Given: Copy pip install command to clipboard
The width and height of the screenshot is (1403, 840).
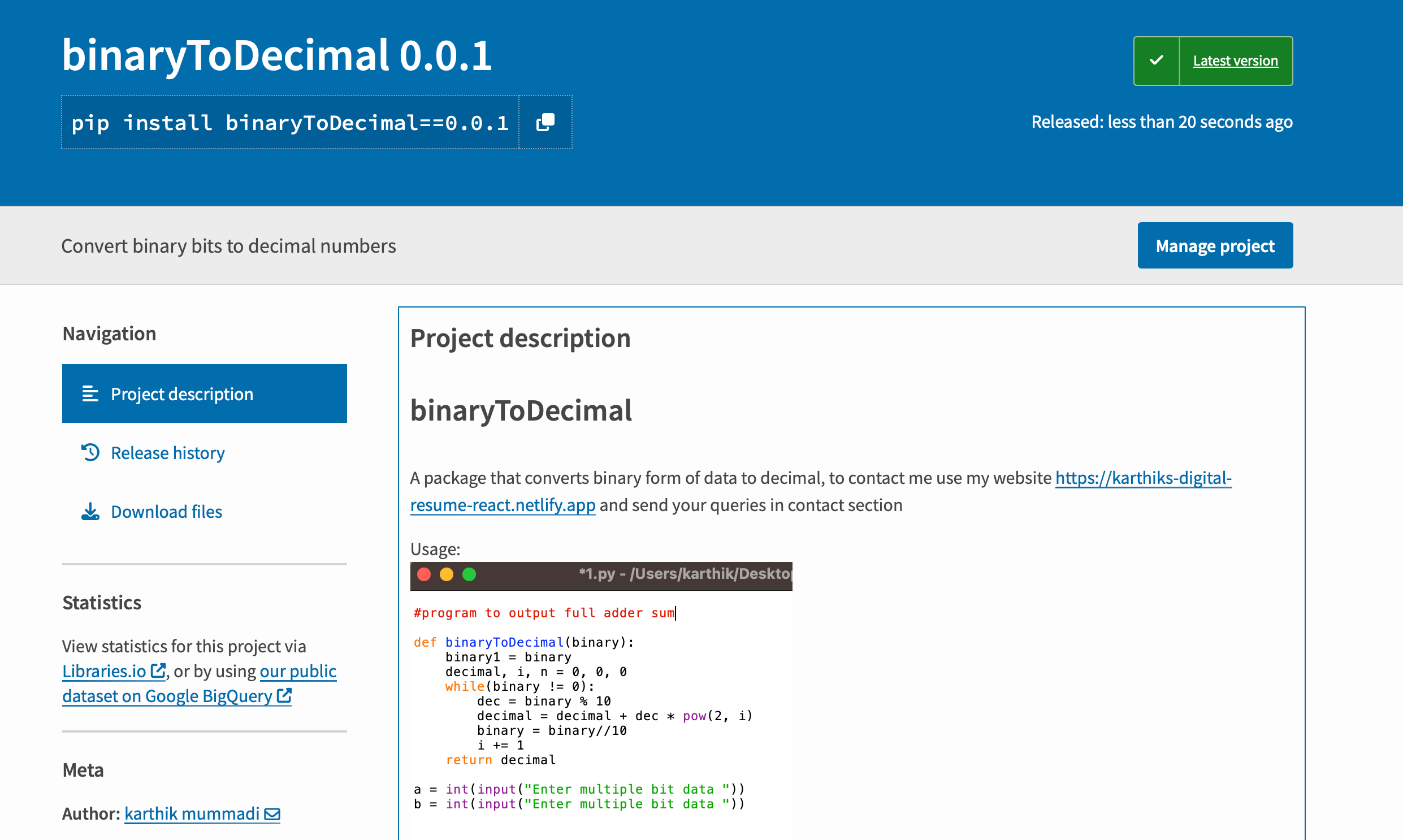Looking at the screenshot, I should [545, 122].
